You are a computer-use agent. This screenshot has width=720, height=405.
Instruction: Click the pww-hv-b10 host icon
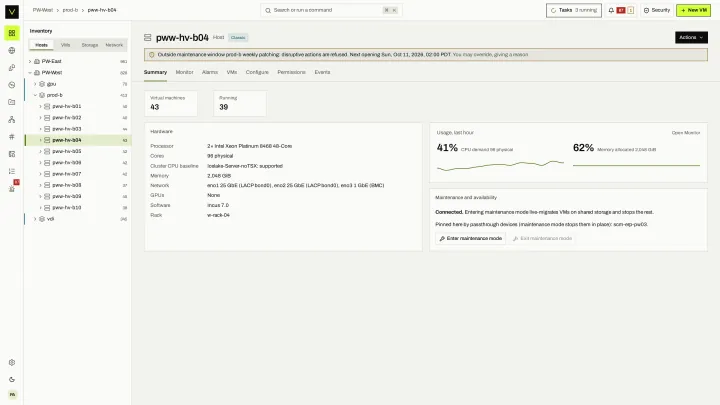pos(47,208)
